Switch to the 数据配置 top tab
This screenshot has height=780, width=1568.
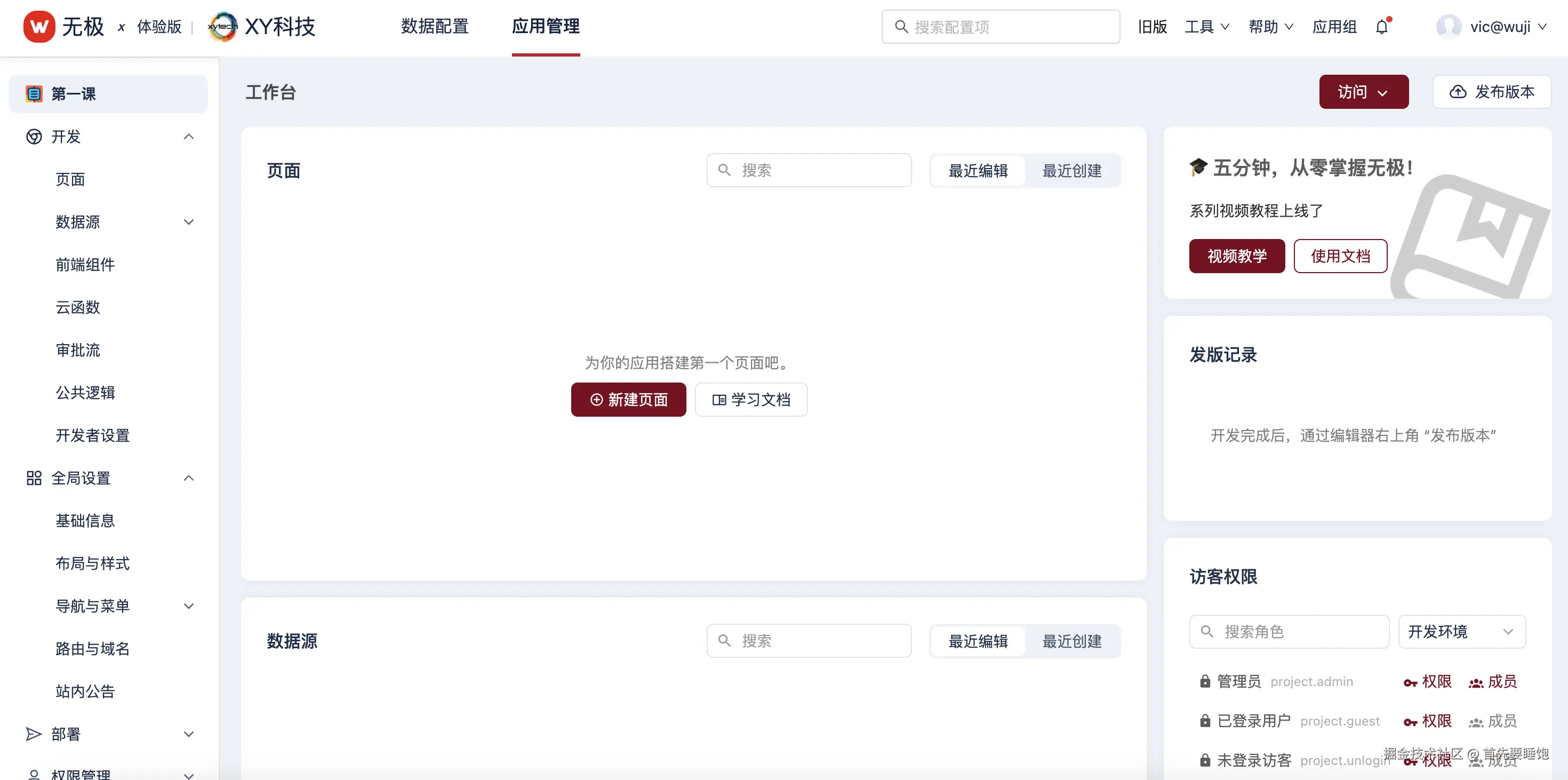point(435,26)
